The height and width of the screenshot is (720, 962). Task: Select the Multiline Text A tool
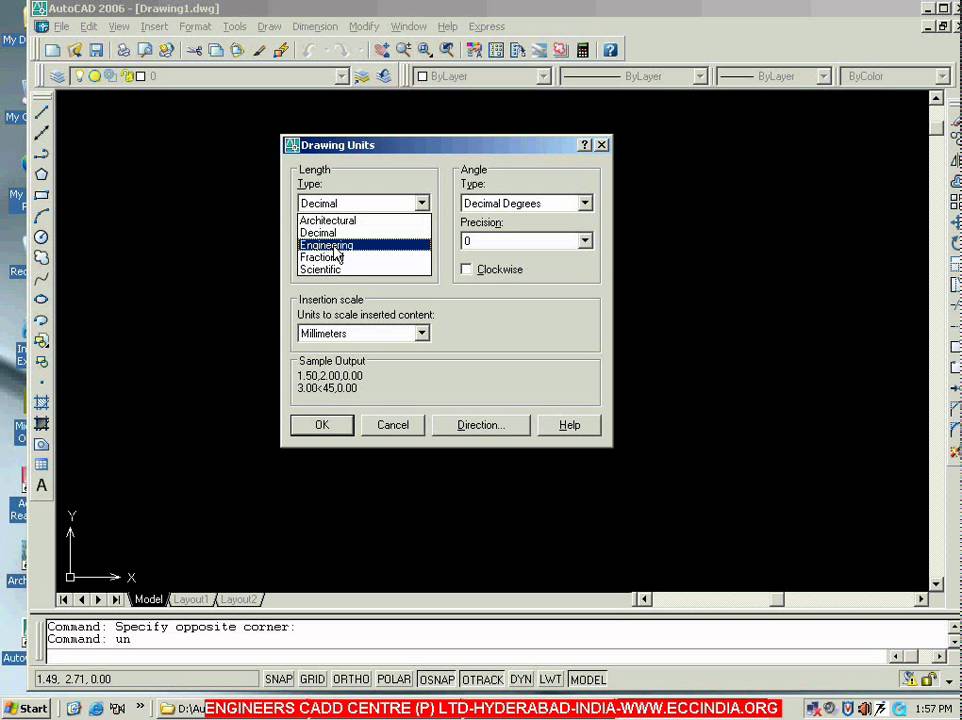click(41, 485)
